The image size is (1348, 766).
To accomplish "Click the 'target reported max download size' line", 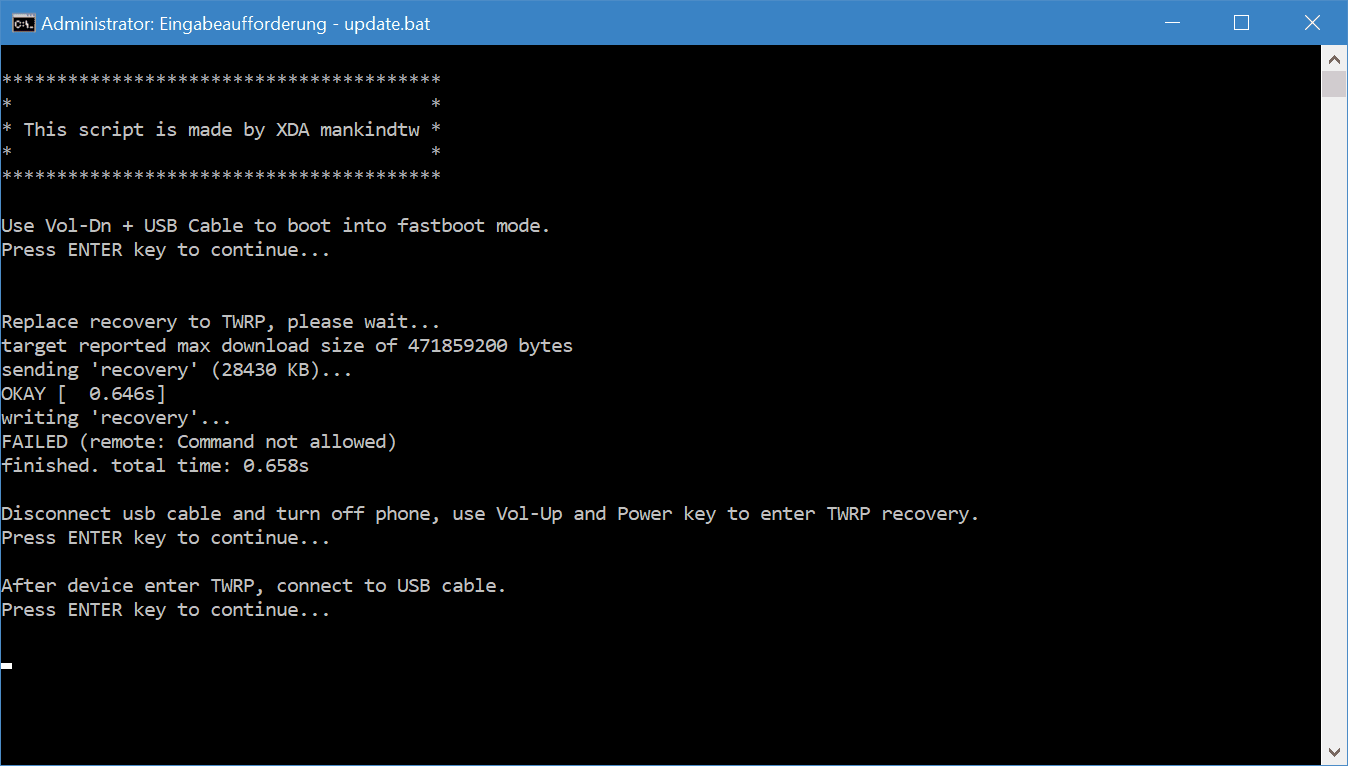I will [x=287, y=346].
